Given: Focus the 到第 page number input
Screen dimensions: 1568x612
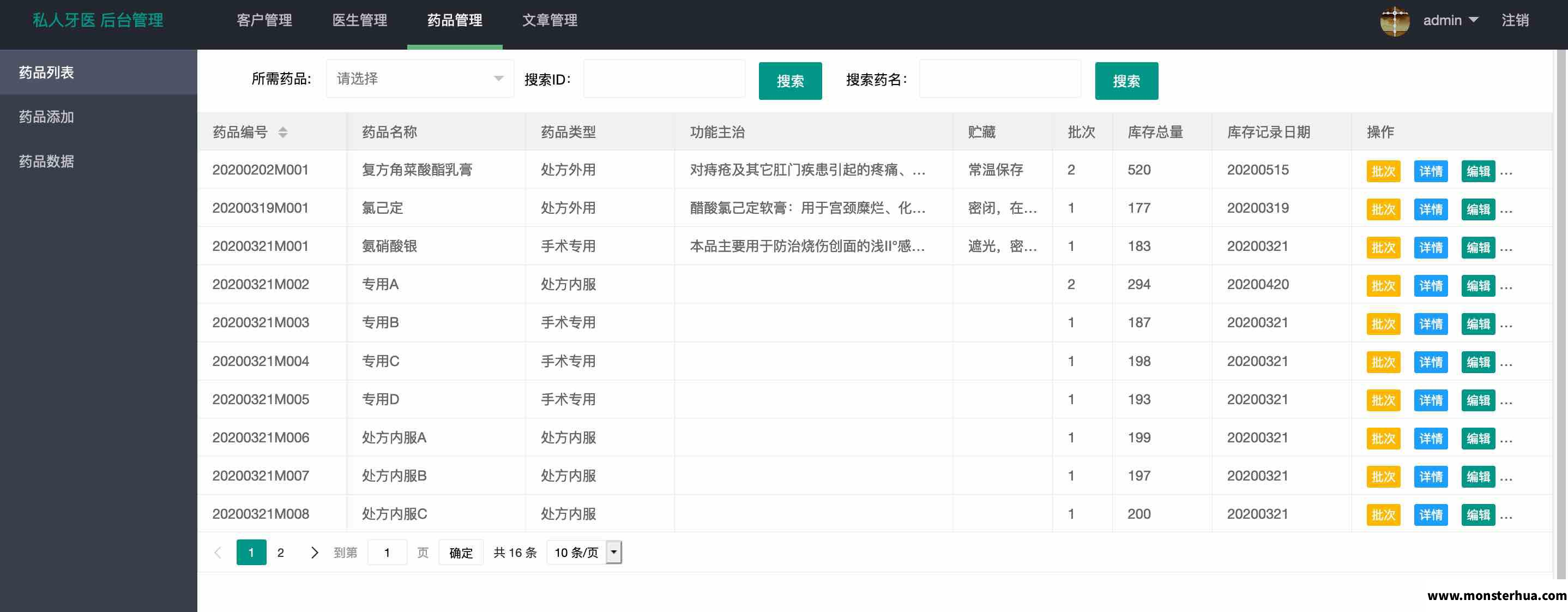Looking at the screenshot, I should [387, 553].
